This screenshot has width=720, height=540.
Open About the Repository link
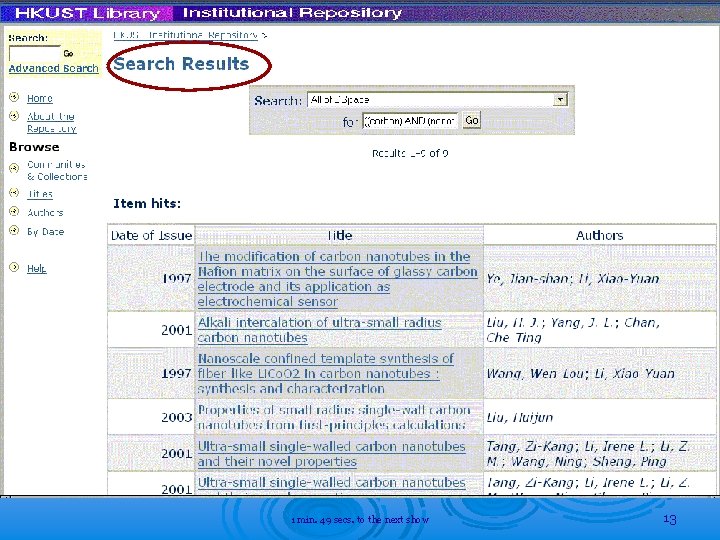coord(51,122)
